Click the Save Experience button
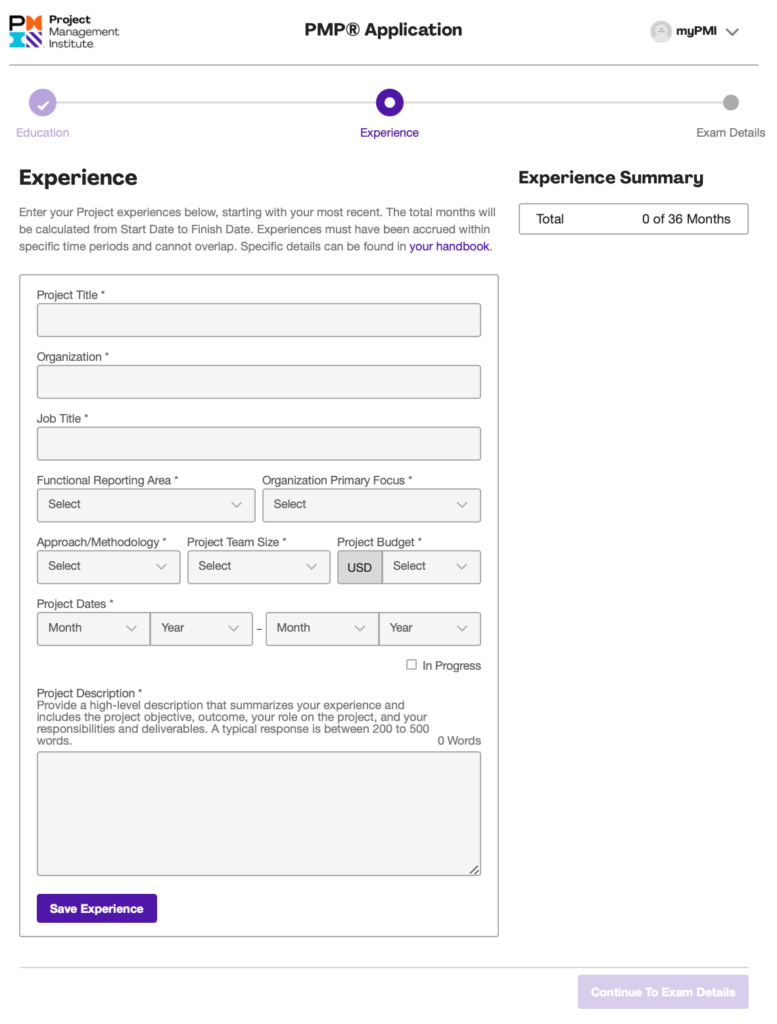The width and height of the screenshot is (777, 1024). [97, 908]
